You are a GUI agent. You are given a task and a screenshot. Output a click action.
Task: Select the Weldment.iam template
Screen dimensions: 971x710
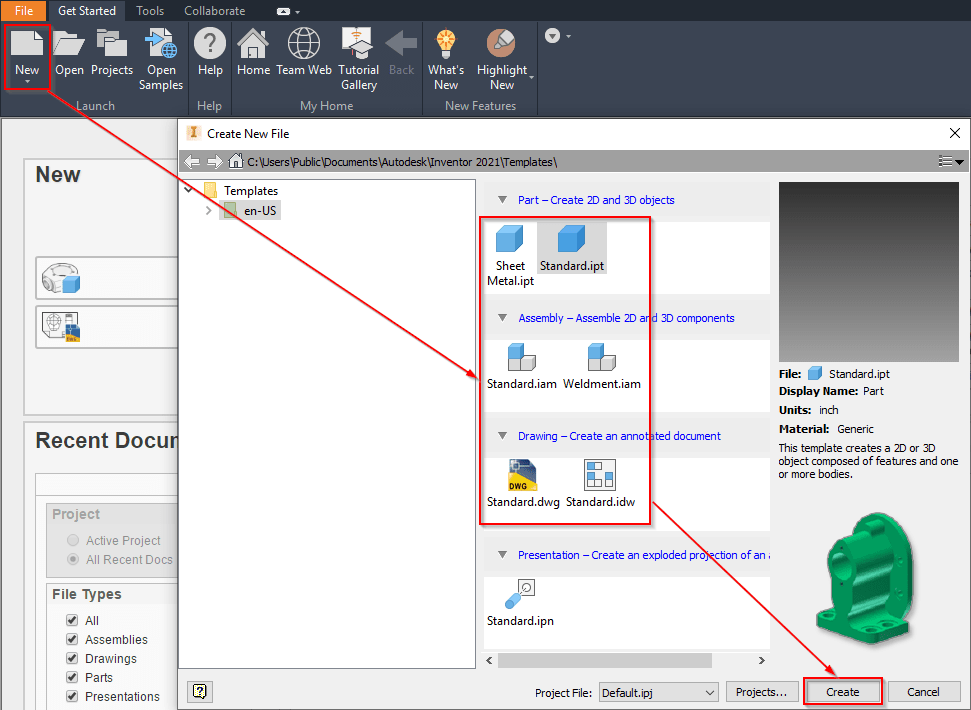click(x=601, y=366)
